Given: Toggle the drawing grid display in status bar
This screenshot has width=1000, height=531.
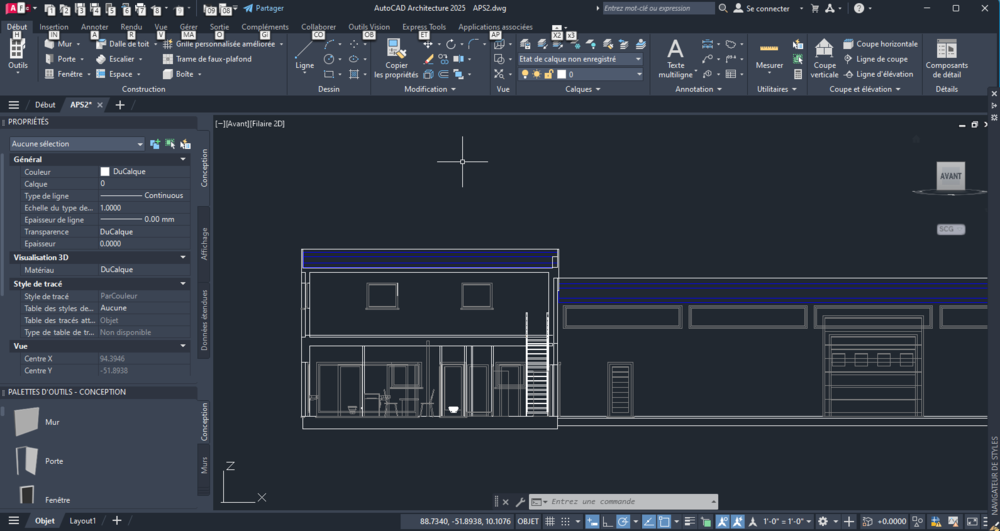Looking at the screenshot, I should [549, 521].
